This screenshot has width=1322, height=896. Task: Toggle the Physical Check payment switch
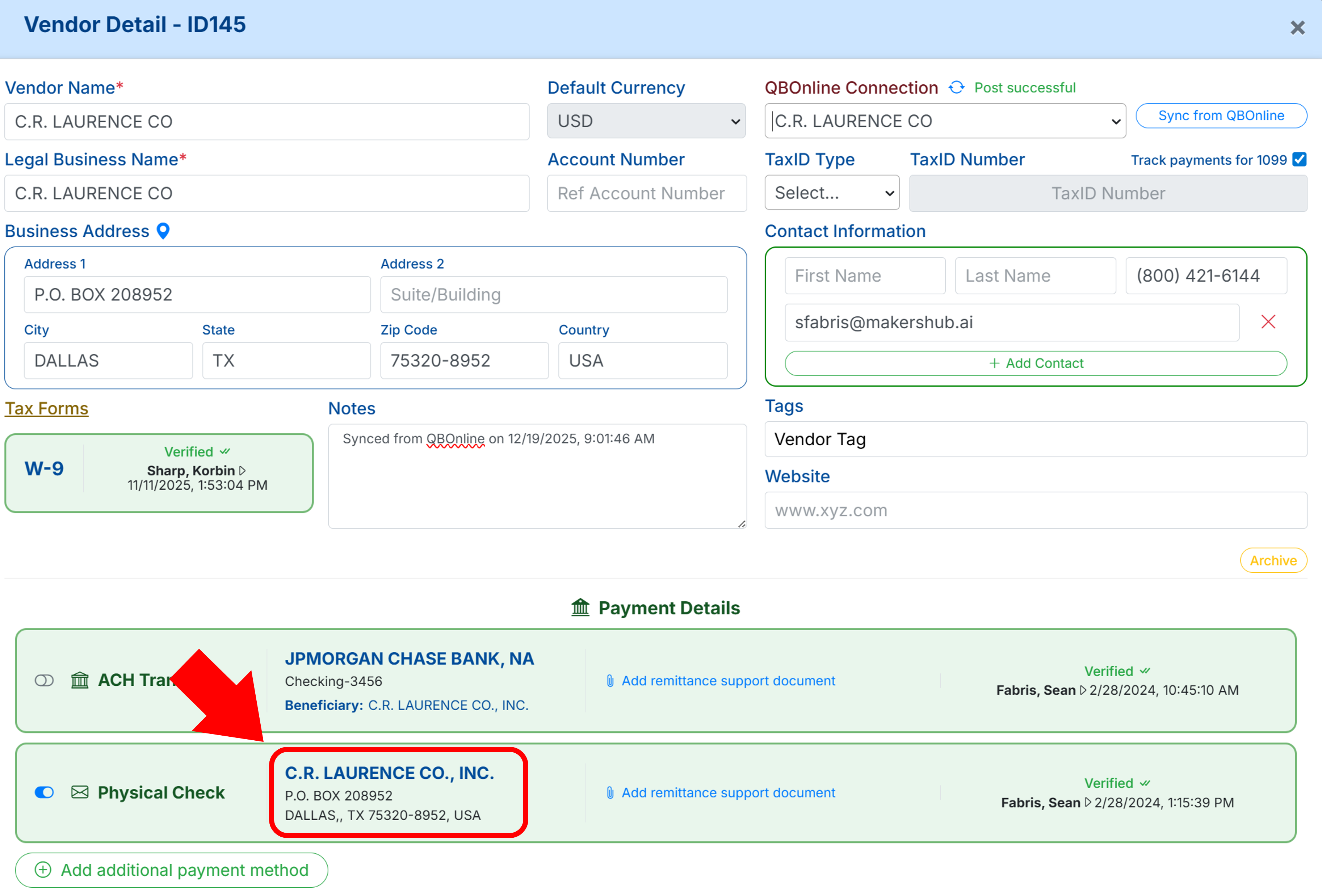(45, 792)
